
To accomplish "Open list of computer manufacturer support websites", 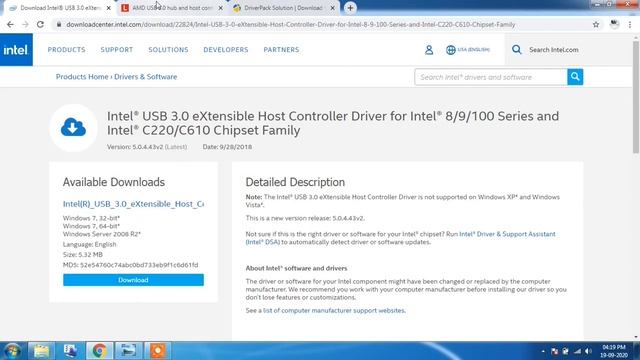I will [334, 311].
